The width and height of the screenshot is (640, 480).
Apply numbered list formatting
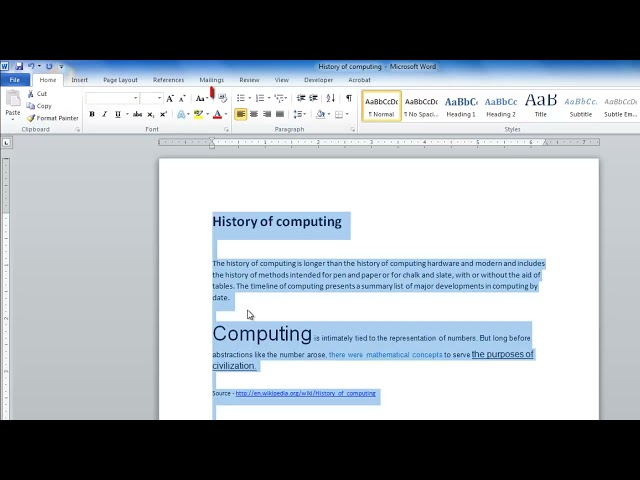coord(260,98)
